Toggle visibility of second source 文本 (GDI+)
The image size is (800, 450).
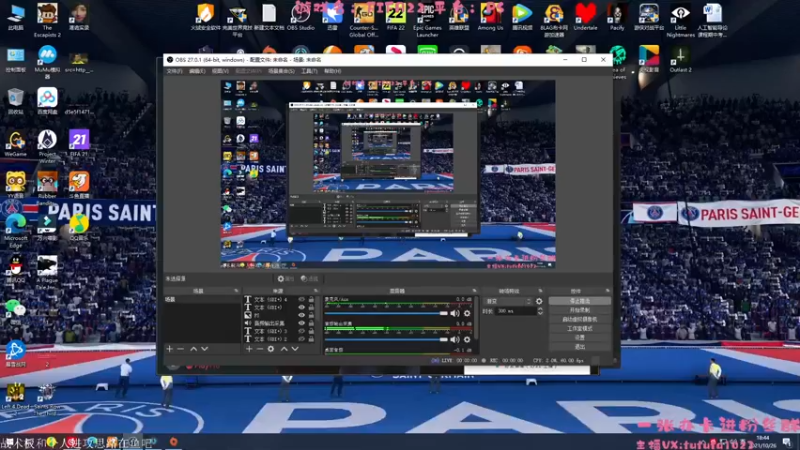tap(301, 308)
